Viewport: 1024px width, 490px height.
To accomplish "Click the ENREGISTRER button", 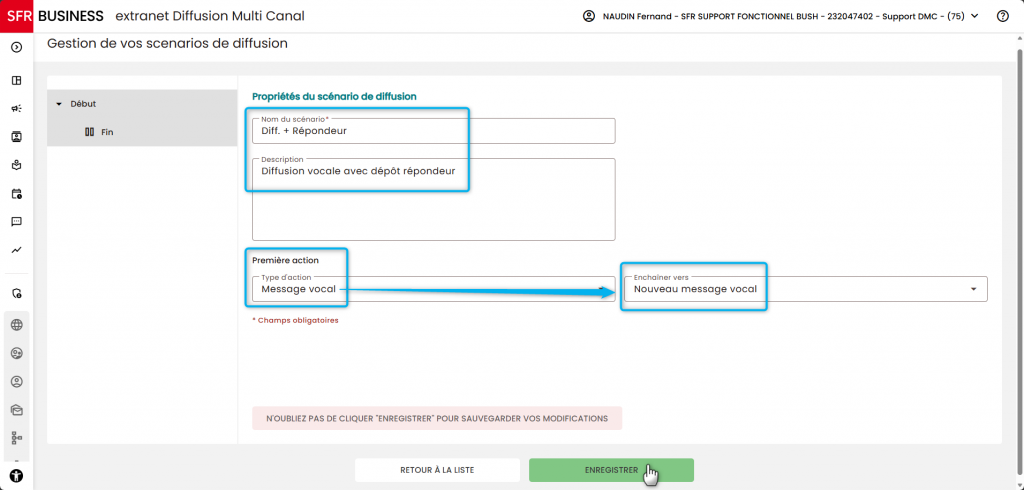I will tap(611, 470).
